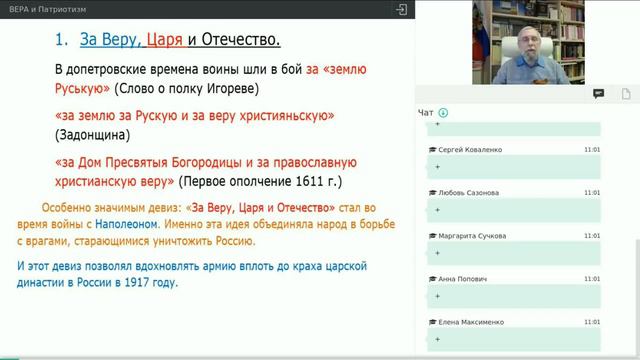Click Елена Максименко's '+' message bubble
The height and width of the screenshot is (360, 640).
(x=513, y=340)
